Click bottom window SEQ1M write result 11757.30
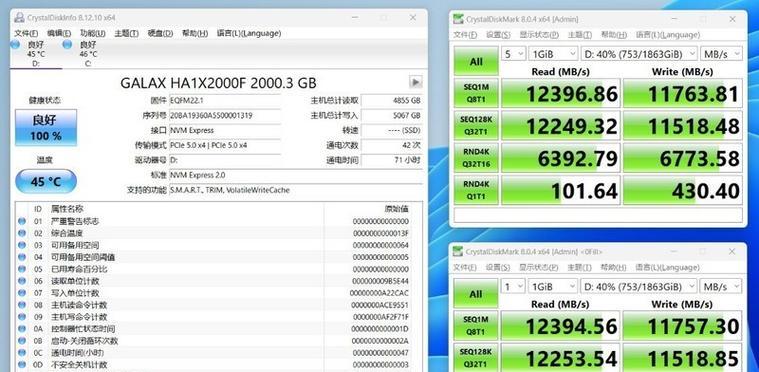This screenshot has height=372, width=759. pyautogui.click(x=683, y=326)
